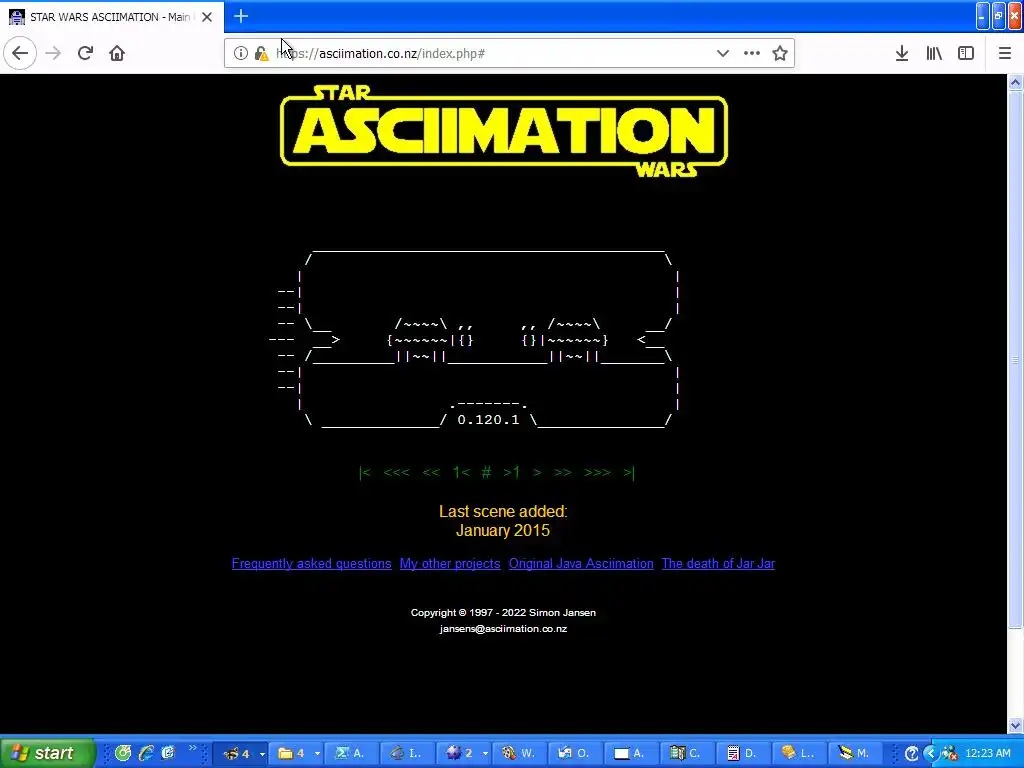Click the system tray clock 12:23 AM
Screen dimensions: 1024x768
pos(987,753)
